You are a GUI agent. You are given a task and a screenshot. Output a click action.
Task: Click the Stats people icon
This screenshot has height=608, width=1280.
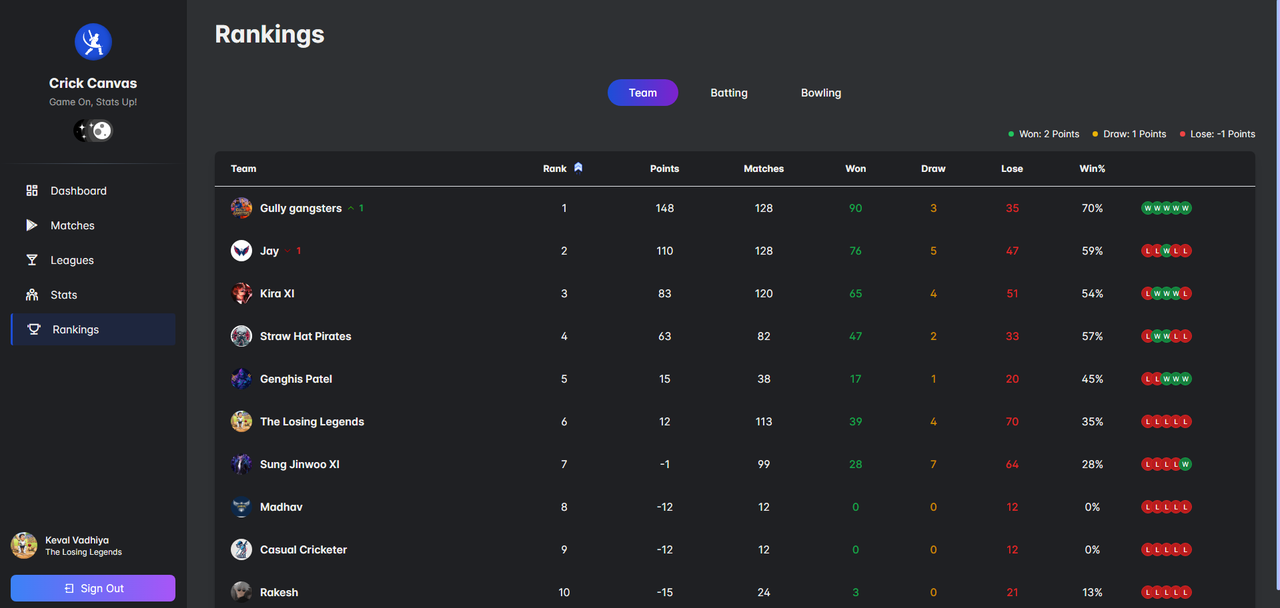(32, 295)
